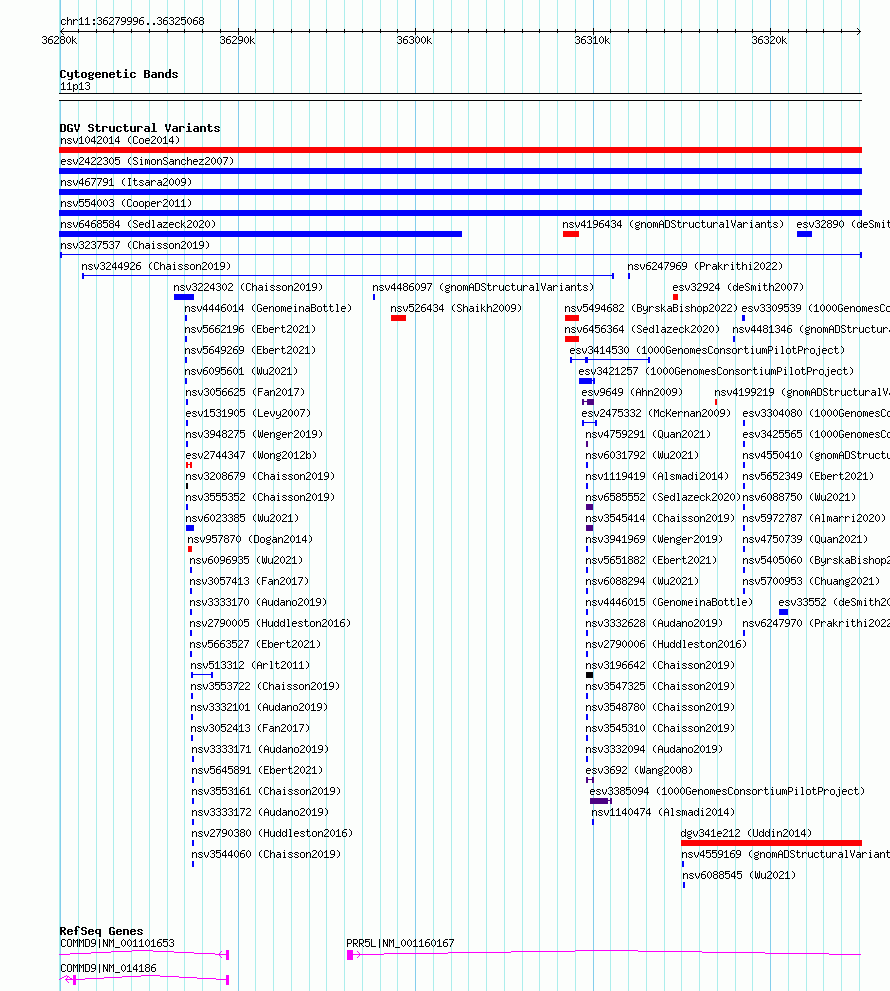The image size is (890, 991).
Task: Open label nsv2790005 (Huddleston2016)
Action: point(271,623)
